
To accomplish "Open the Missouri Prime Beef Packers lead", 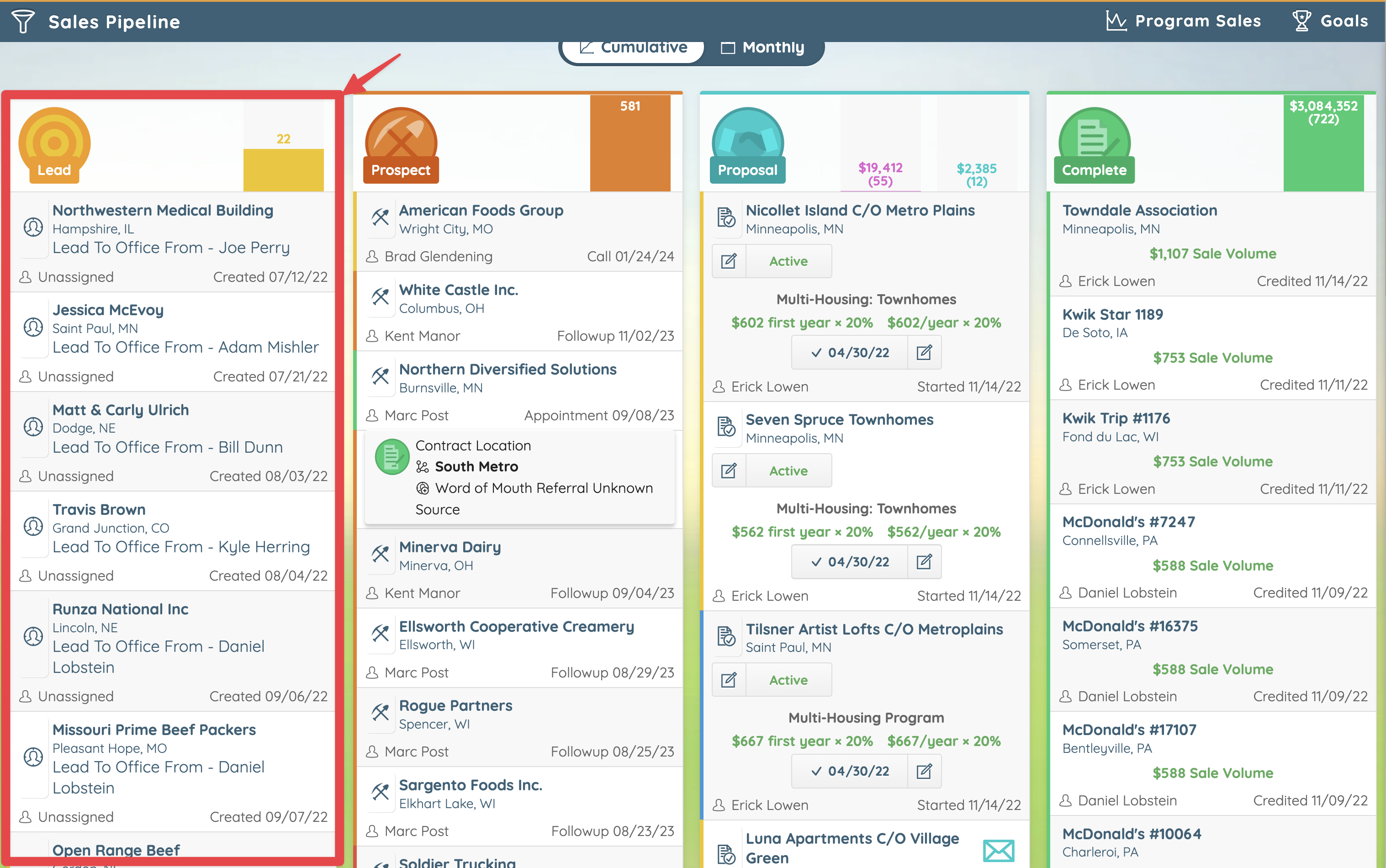I will pos(154,730).
